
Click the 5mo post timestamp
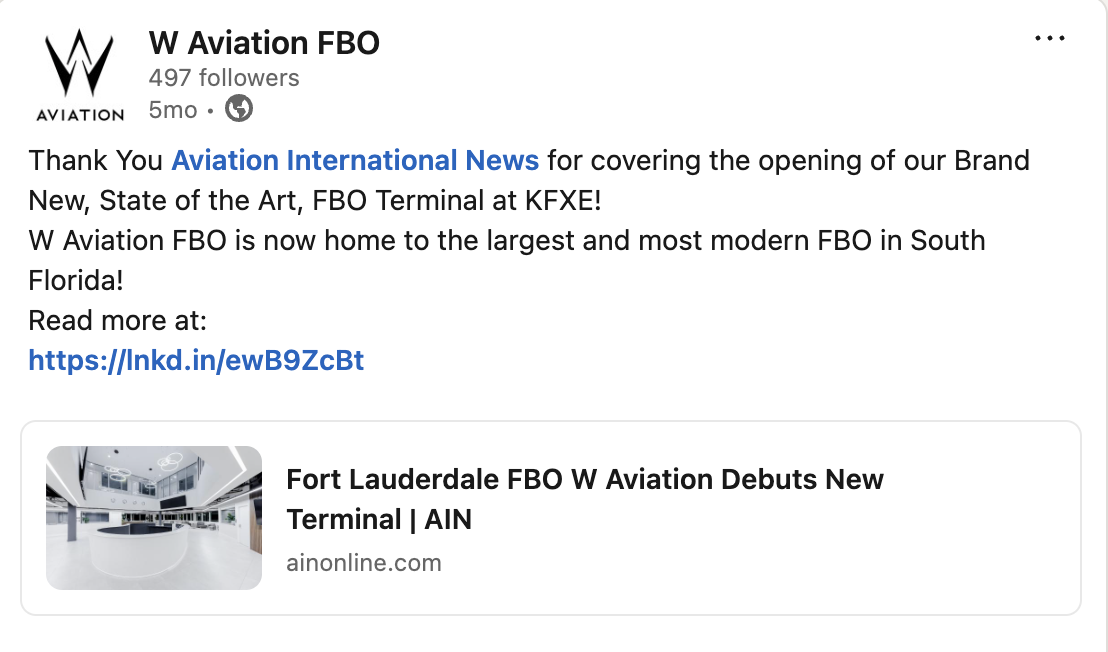172,110
